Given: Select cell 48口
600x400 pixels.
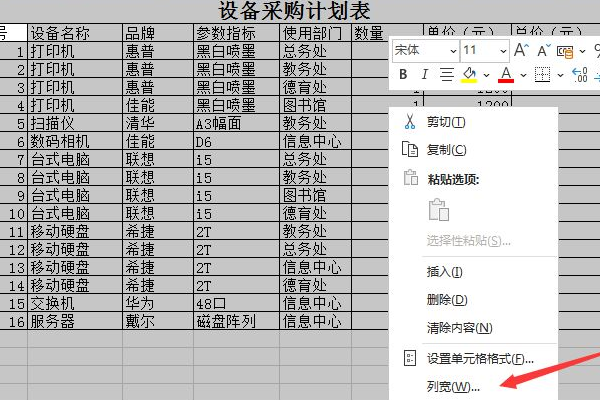Looking at the screenshot, I should (236, 304).
